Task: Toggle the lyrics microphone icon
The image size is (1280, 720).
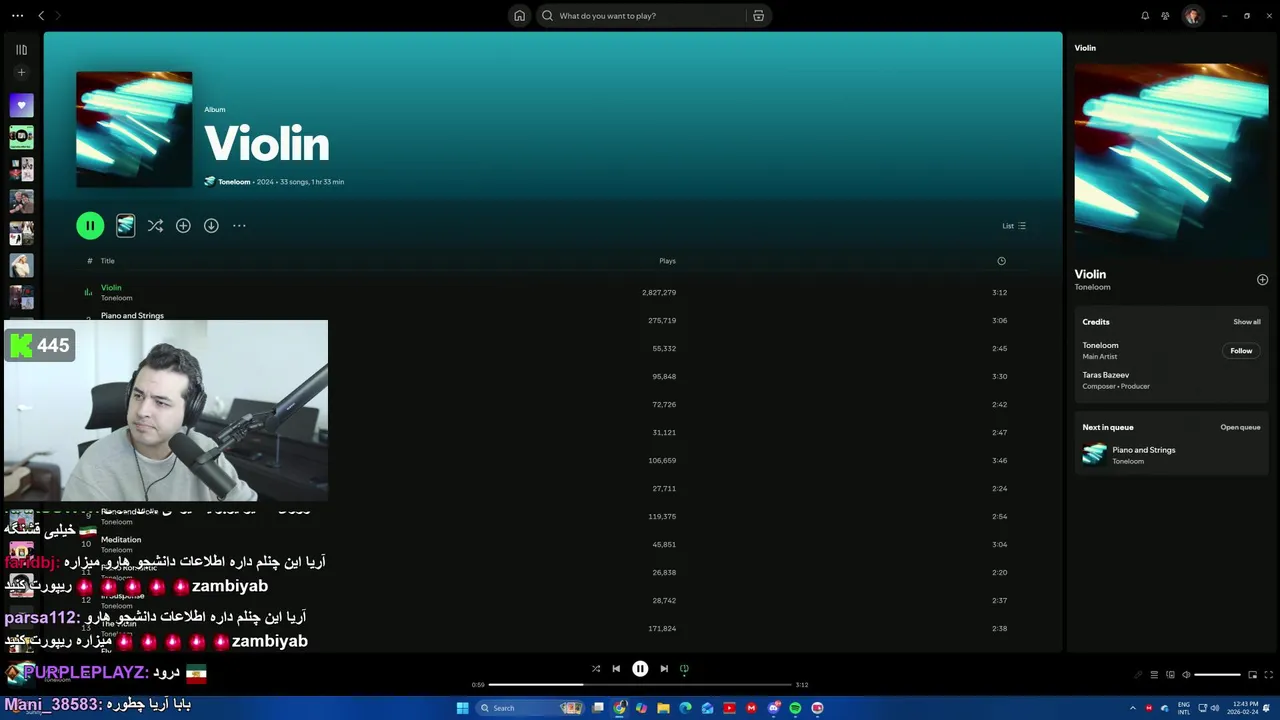Action: click(1138, 675)
